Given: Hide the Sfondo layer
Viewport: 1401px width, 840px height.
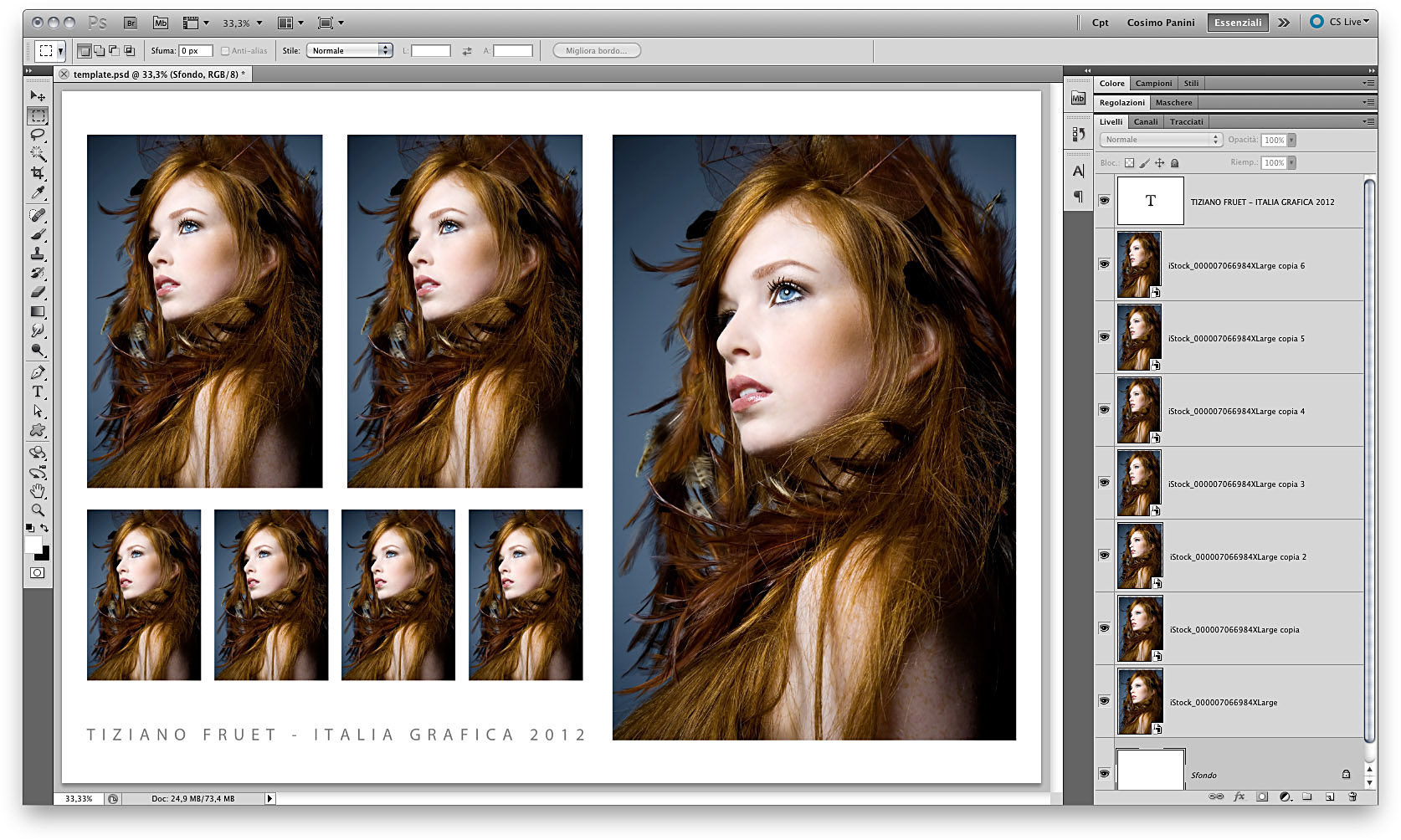Looking at the screenshot, I should click(1104, 774).
